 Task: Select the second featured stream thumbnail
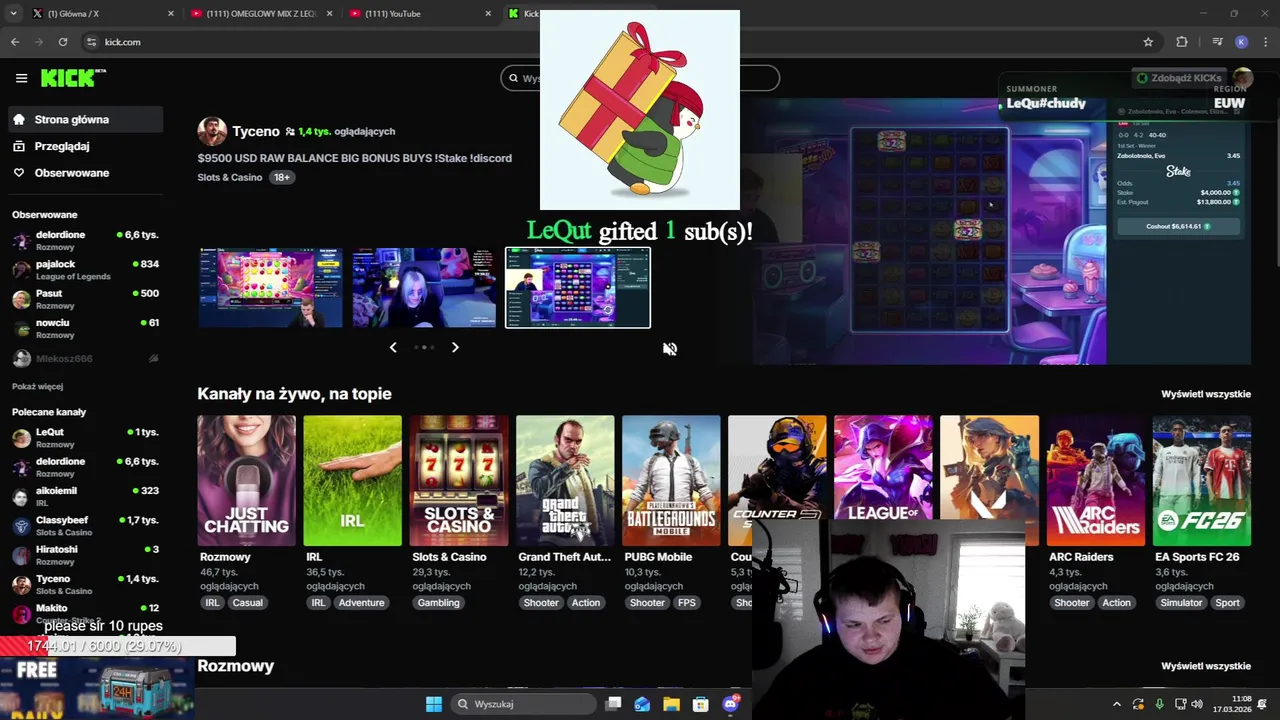[424, 288]
